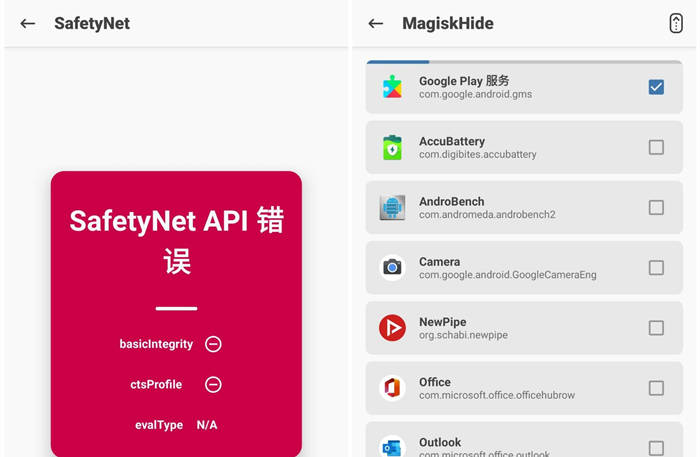Expand the NewPipe list entry
Screen dimensions: 700x457
(520, 327)
